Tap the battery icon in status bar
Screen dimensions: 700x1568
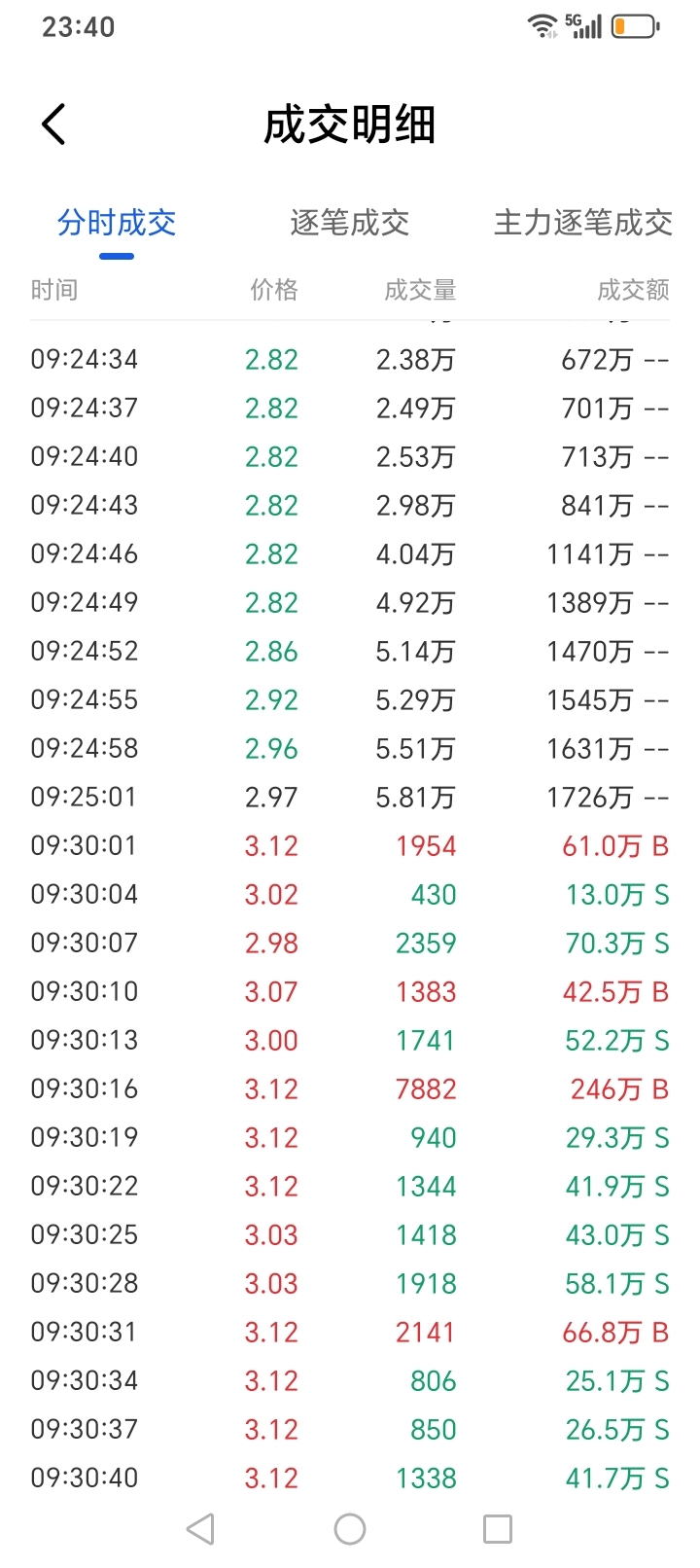636,26
